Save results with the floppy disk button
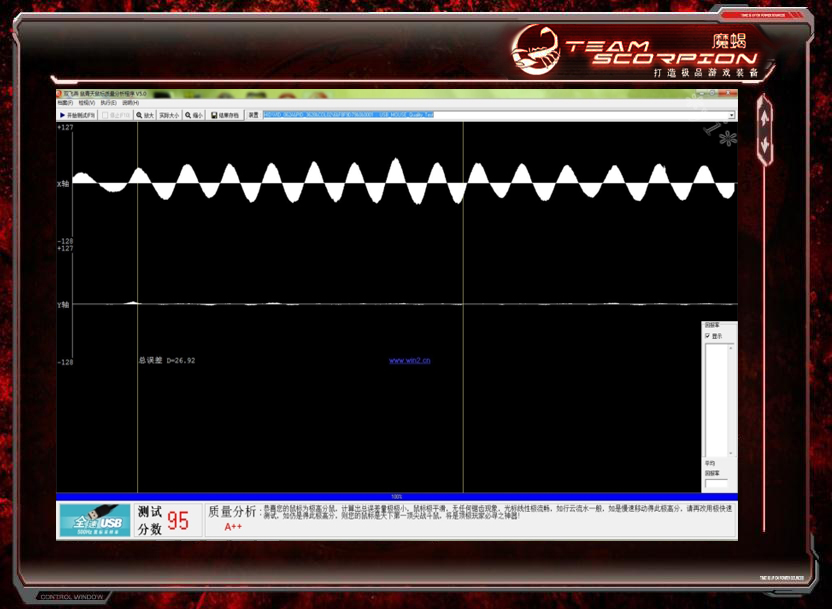 point(225,115)
